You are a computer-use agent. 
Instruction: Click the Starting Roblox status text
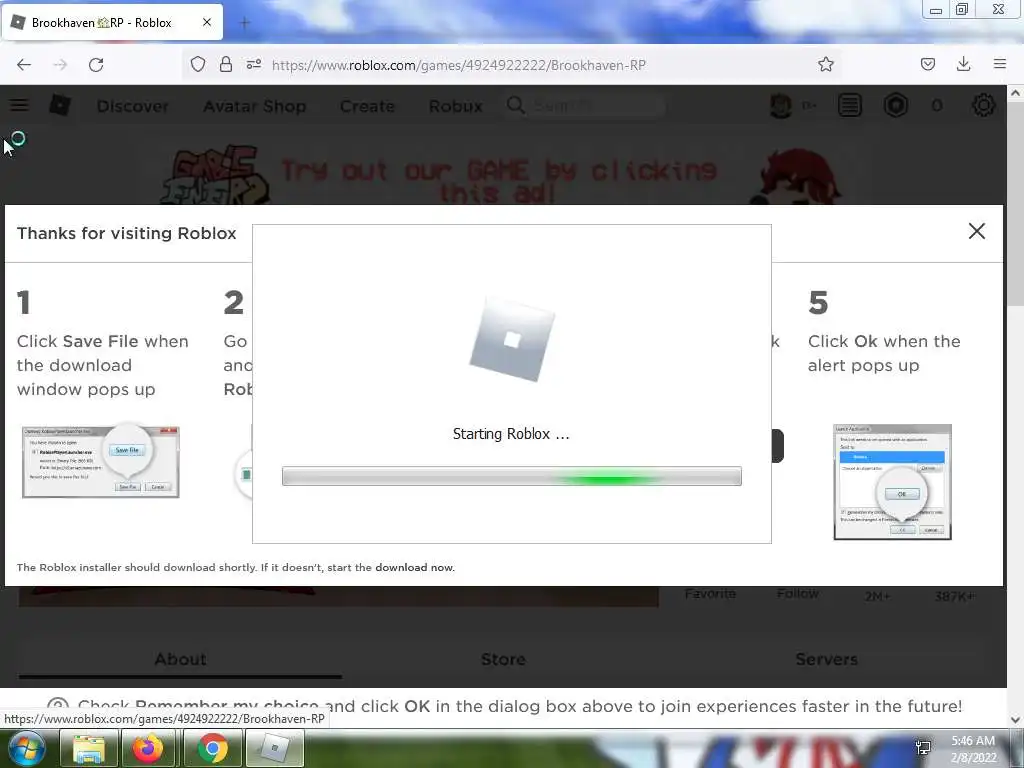pyautogui.click(x=511, y=434)
